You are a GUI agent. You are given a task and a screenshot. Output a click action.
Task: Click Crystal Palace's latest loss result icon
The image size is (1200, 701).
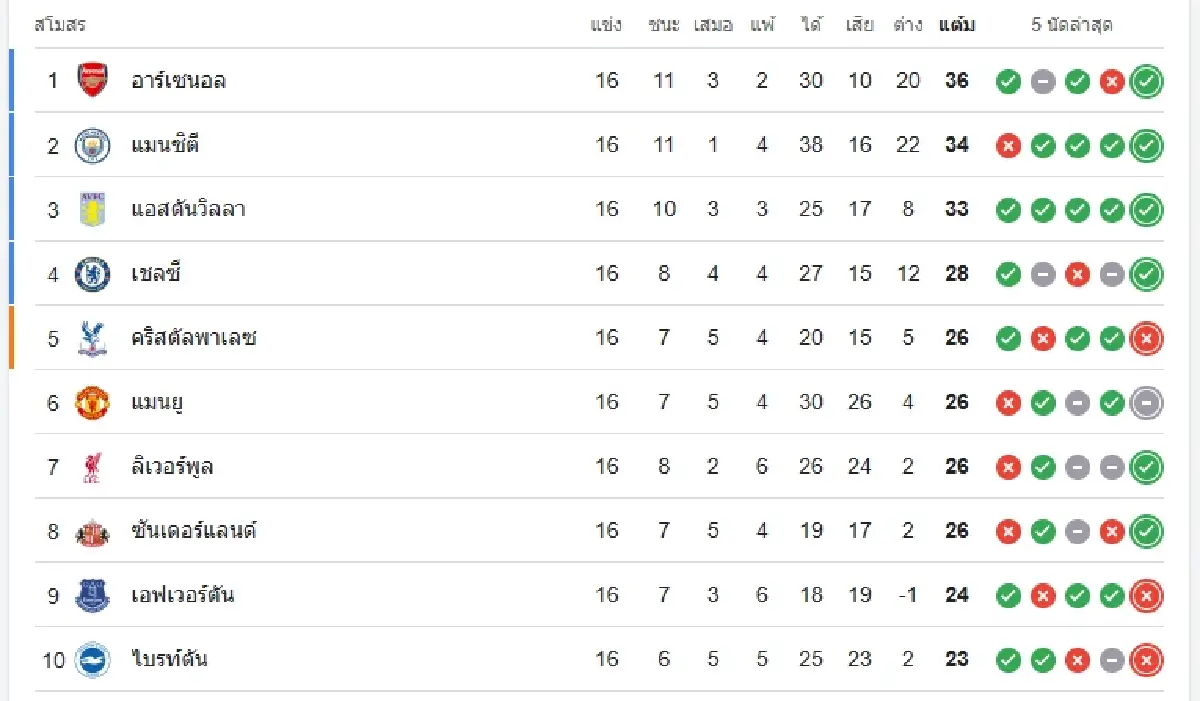[1146, 338]
